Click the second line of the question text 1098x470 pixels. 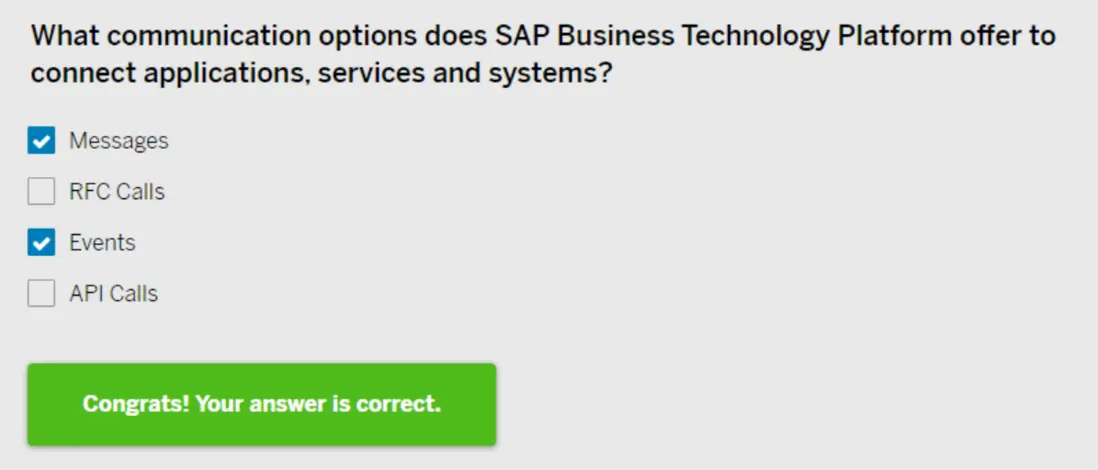click(x=321, y=74)
